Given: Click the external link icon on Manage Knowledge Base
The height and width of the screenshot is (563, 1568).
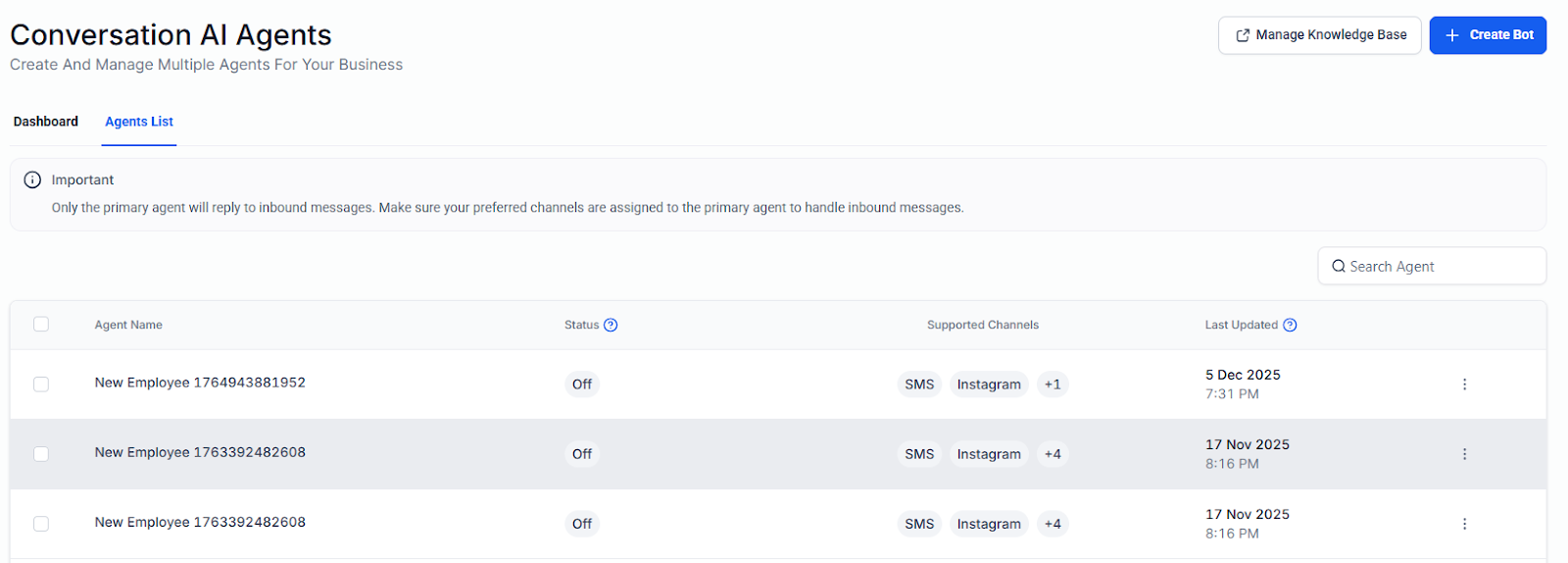Looking at the screenshot, I should tap(1243, 35).
